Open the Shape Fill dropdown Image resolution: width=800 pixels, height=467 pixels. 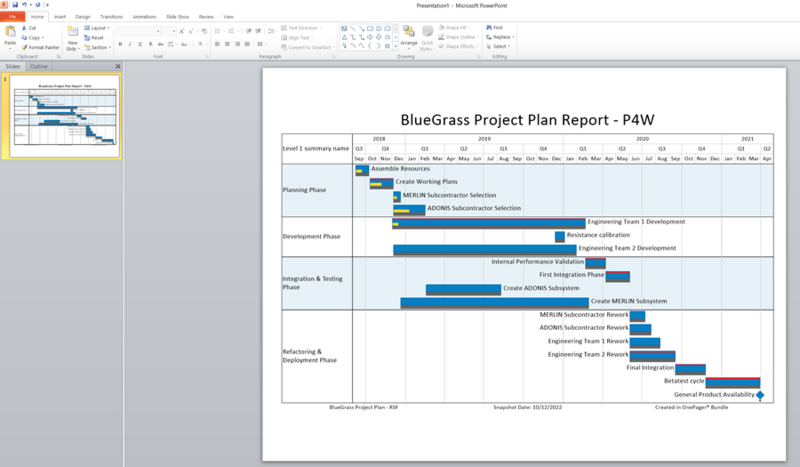454,28
